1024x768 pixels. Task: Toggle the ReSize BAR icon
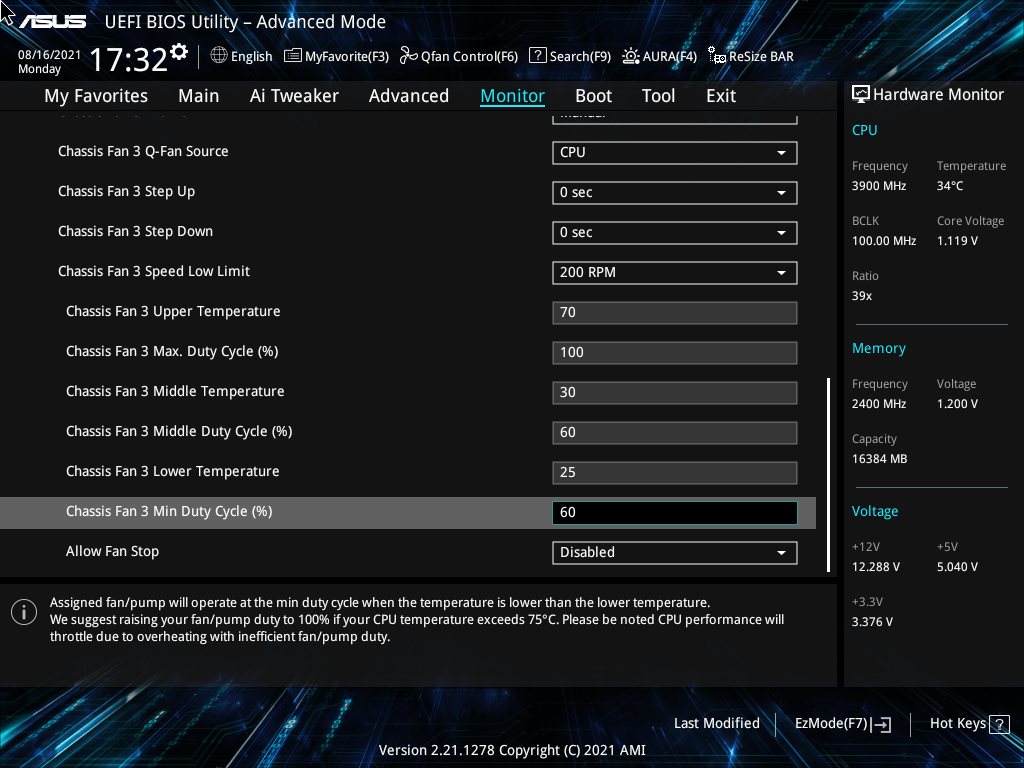pos(716,56)
